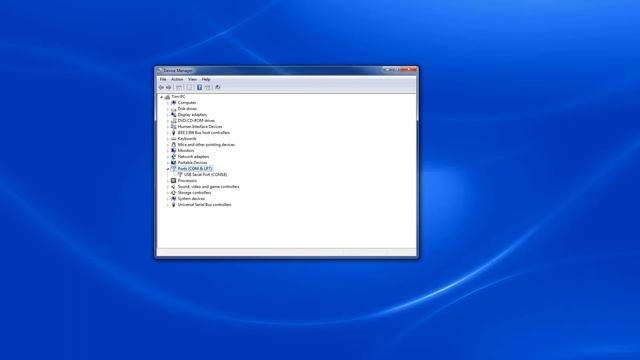Select the Portable Devices label
Image resolution: width=640 pixels, height=360 pixels.
192,163
